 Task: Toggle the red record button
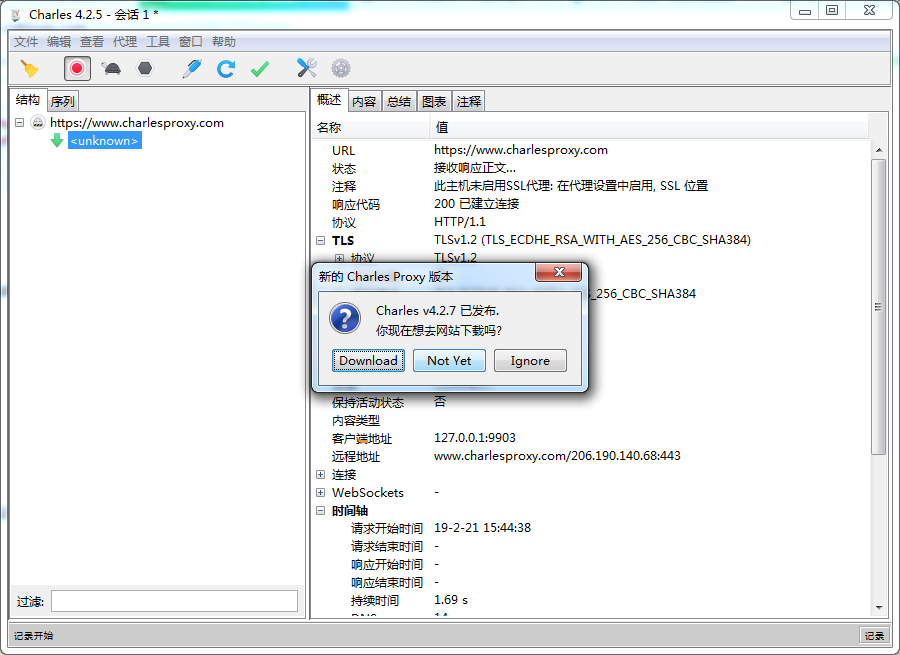tap(77, 69)
